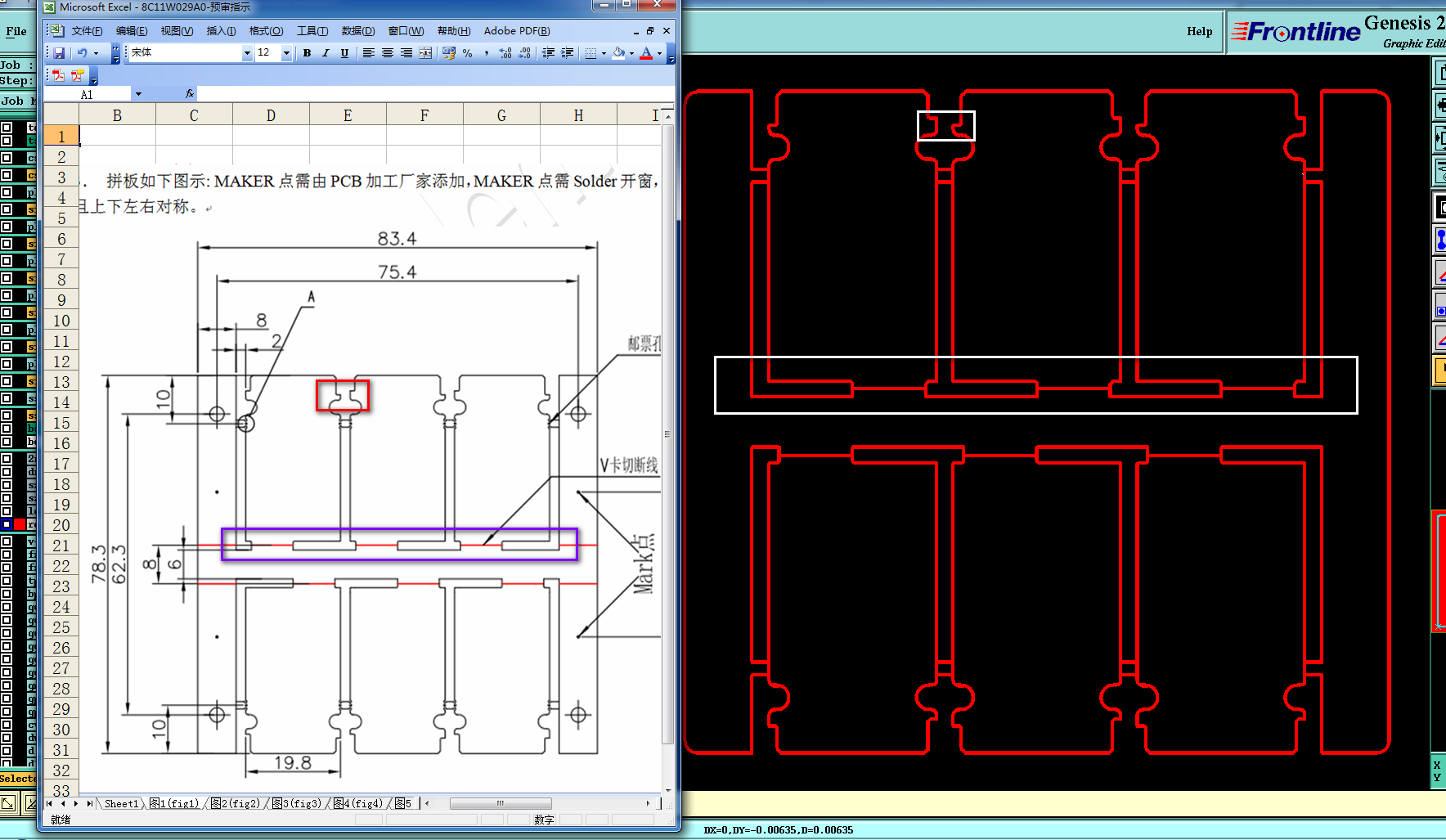Open the Name Box dropdown arrow
Image resolution: width=1446 pixels, height=840 pixels.
138,94
